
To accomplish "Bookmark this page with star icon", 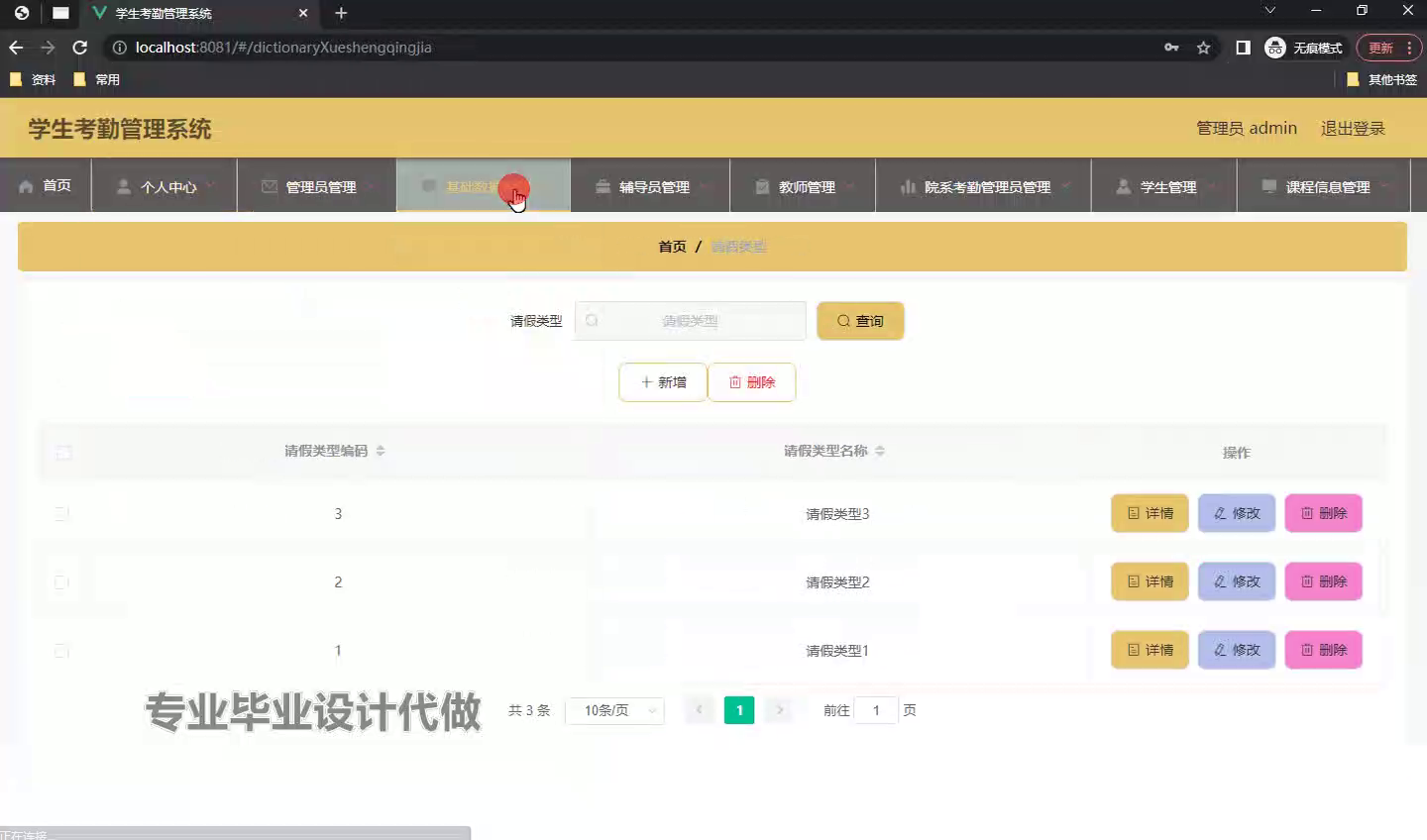I will pos(1203,48).
